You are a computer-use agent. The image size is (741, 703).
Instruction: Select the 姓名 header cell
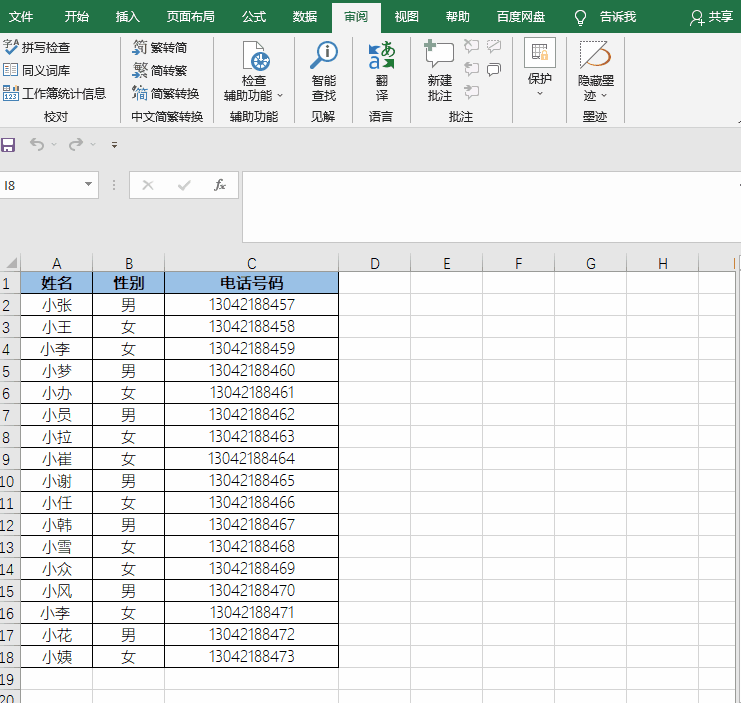tap(57, 283)
